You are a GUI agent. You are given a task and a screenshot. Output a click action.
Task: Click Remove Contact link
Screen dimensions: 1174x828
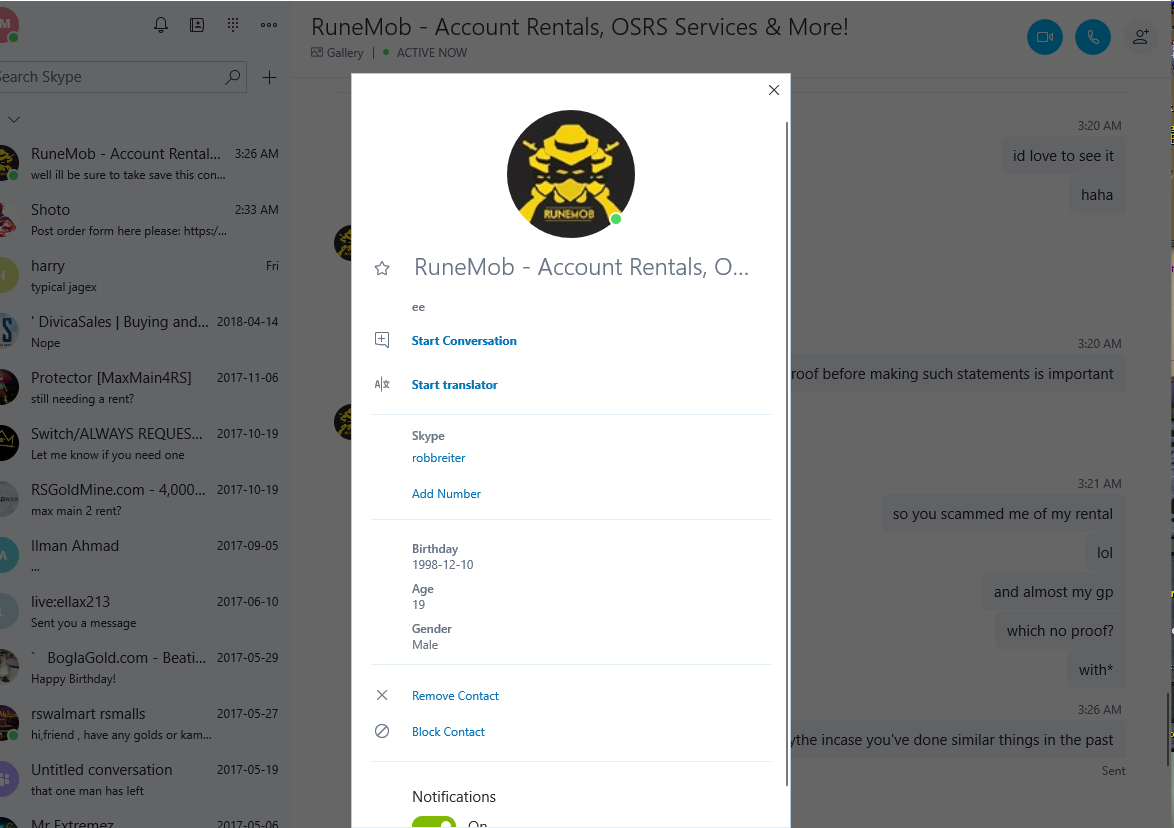(455, 695)
